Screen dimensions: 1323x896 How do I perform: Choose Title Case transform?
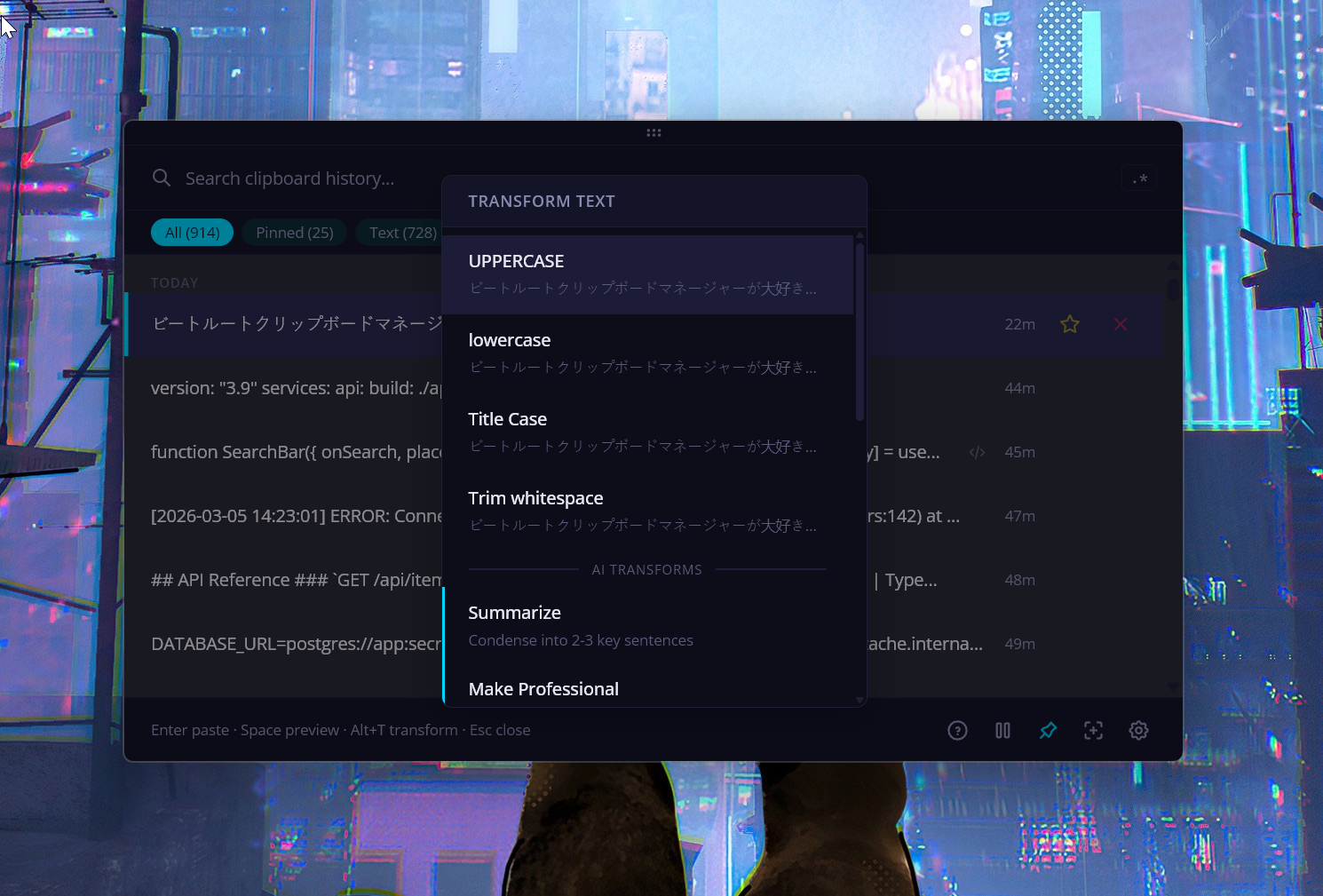647,432
